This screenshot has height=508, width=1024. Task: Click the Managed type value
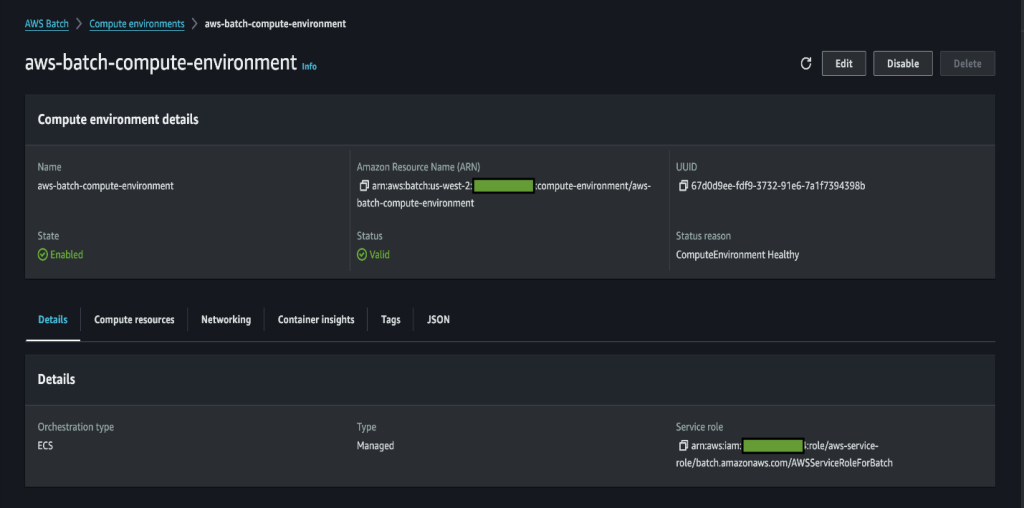coord(376,446)
